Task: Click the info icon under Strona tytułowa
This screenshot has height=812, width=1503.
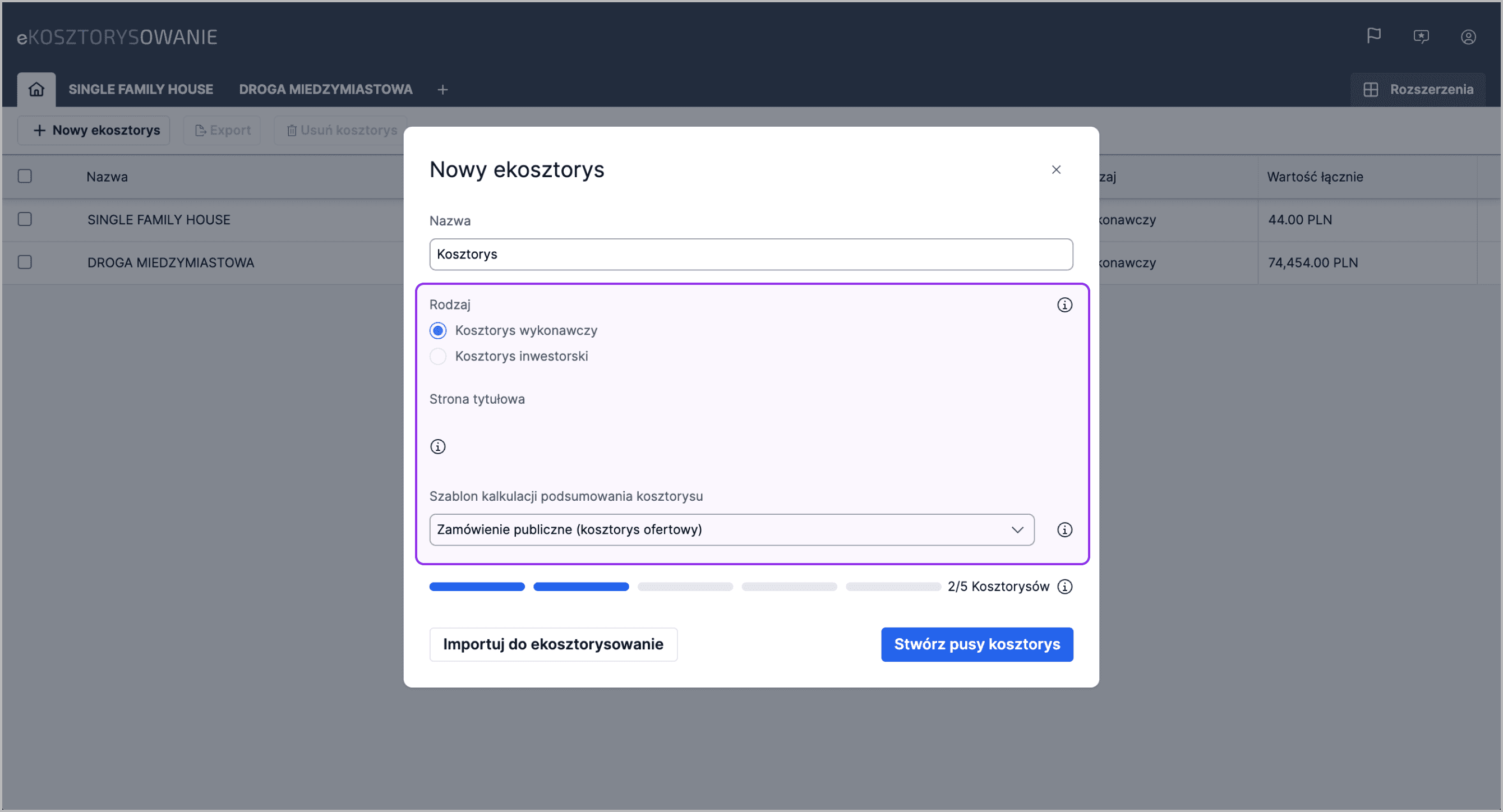Action: click(x=437, y=447)
